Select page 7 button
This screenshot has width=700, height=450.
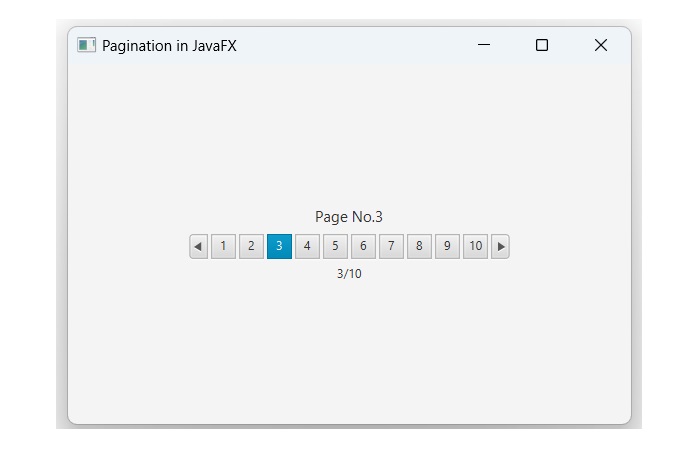391,246
